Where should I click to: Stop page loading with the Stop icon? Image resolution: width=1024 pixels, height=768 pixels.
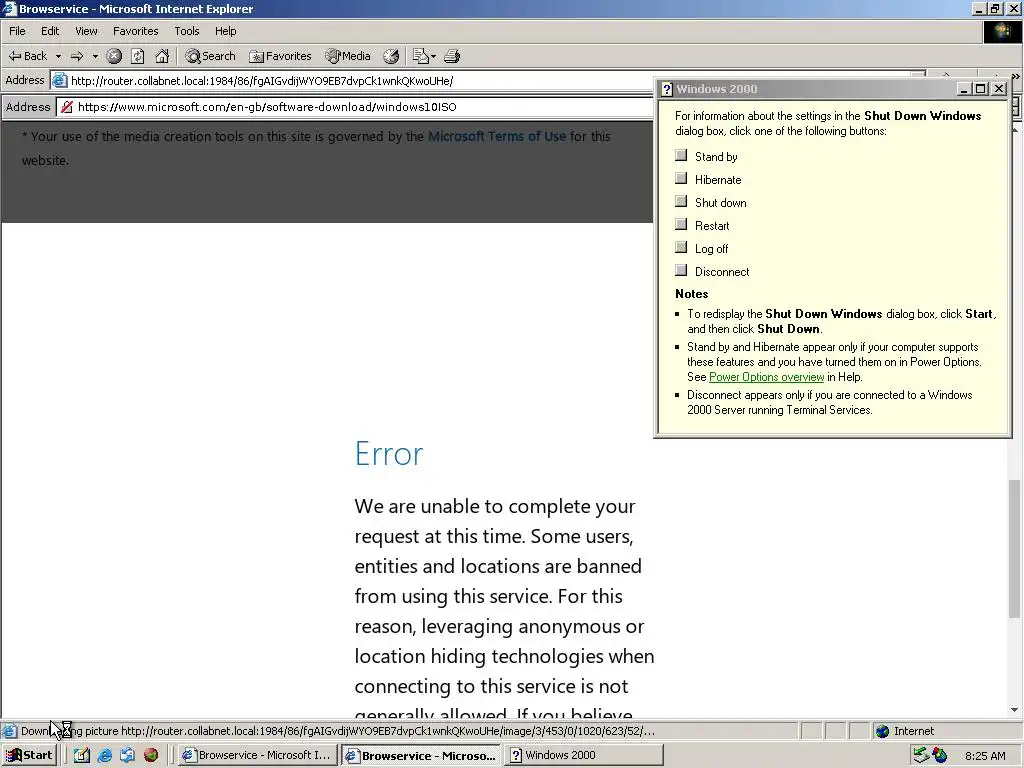[x=114, y=56]
